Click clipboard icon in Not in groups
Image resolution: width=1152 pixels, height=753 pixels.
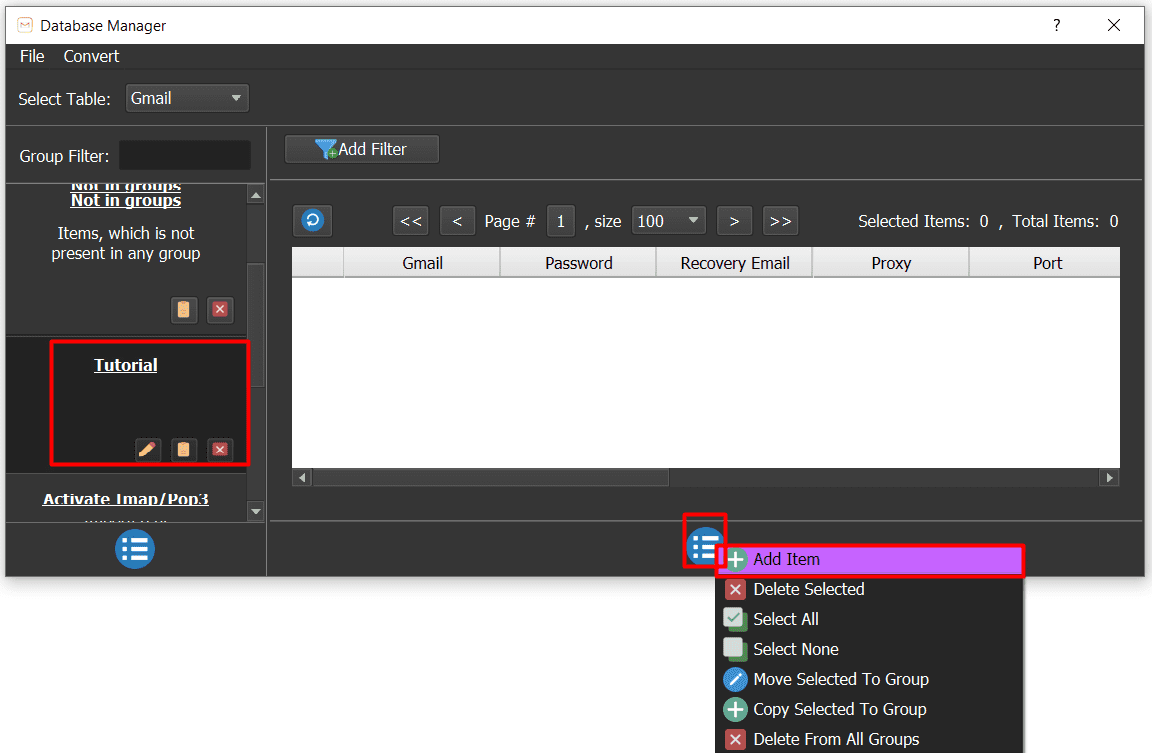[184, 309]
